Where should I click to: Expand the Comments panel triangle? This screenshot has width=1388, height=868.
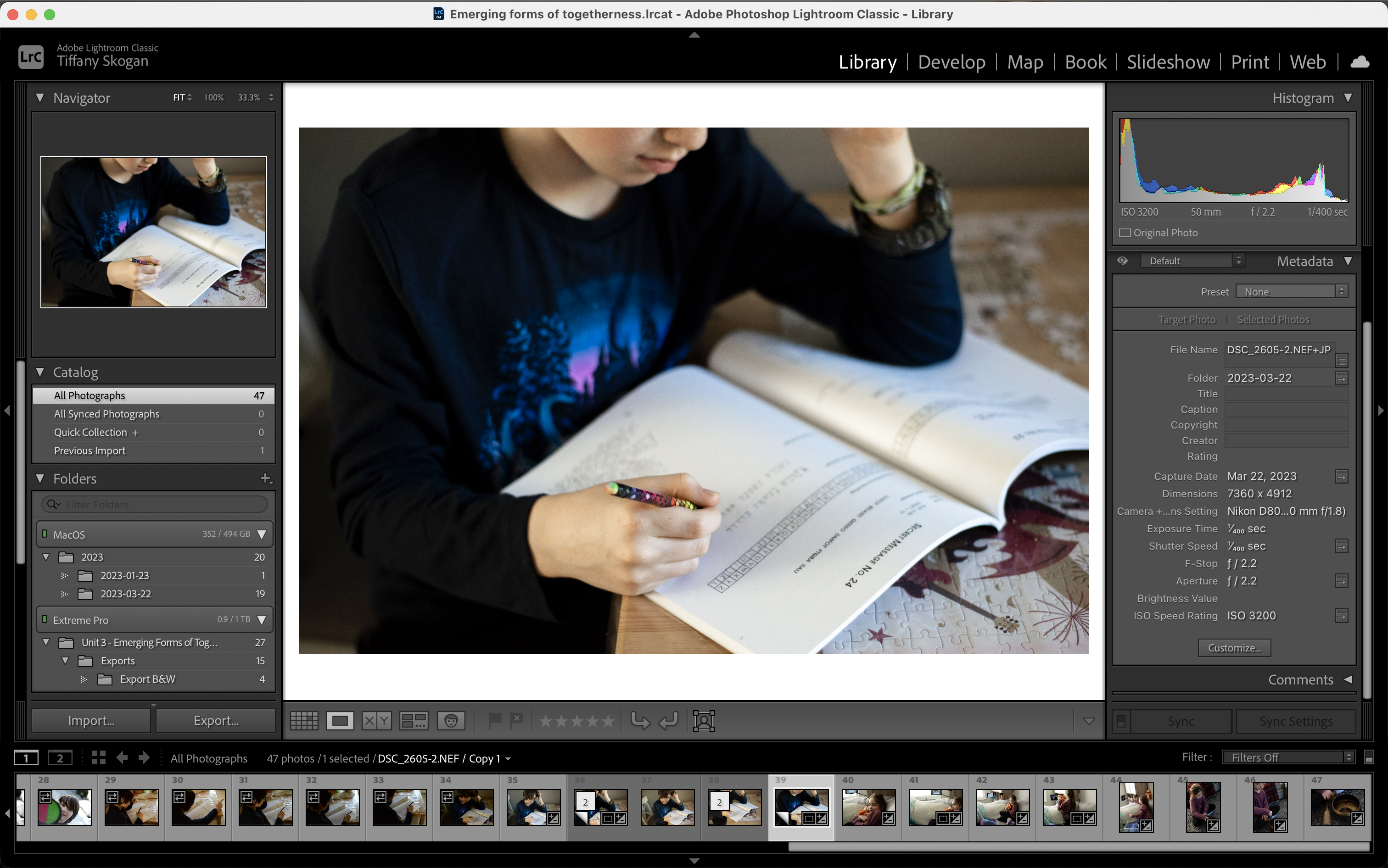coord(1348,680)
